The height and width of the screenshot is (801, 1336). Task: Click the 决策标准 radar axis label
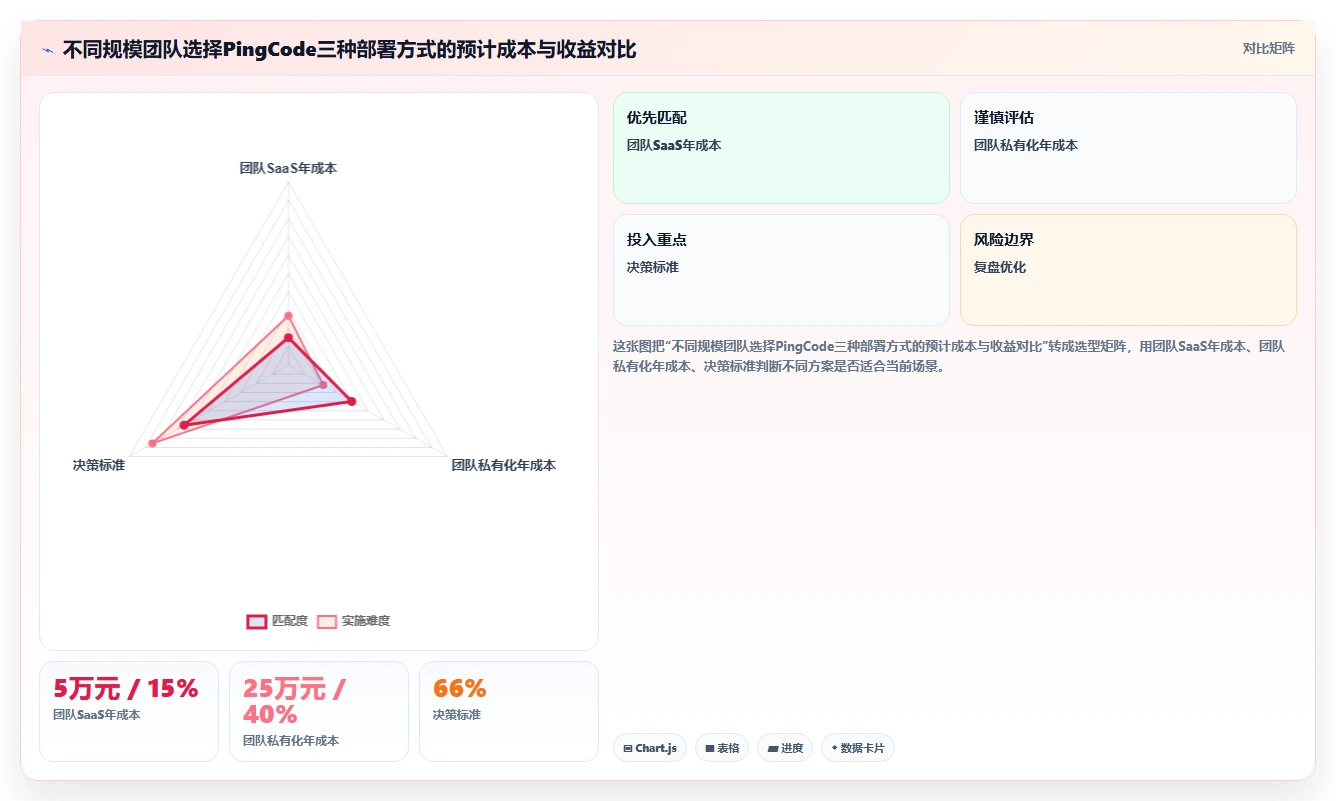99,465
